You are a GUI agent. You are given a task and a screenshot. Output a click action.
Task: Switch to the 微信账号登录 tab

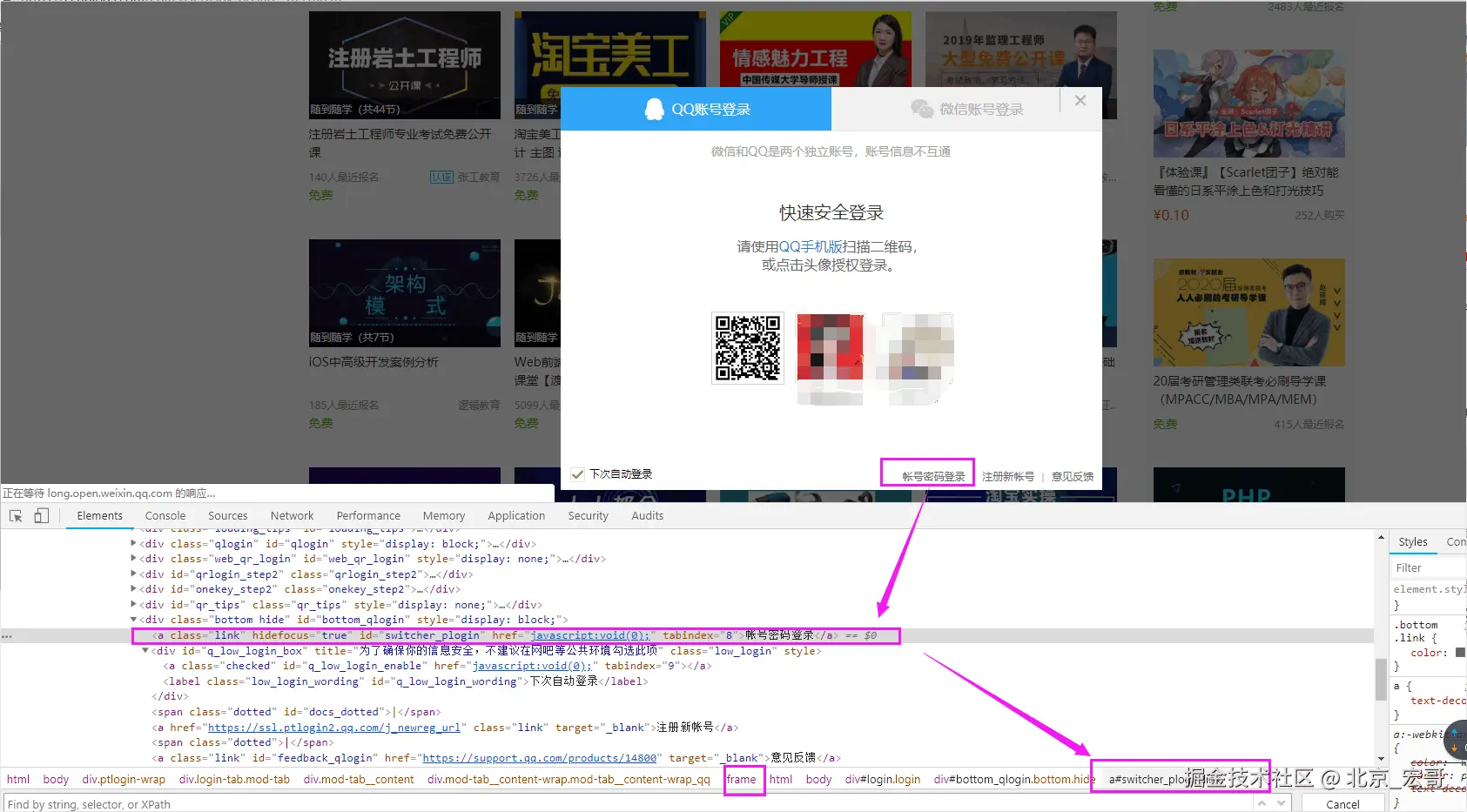[x=966, y=109]
